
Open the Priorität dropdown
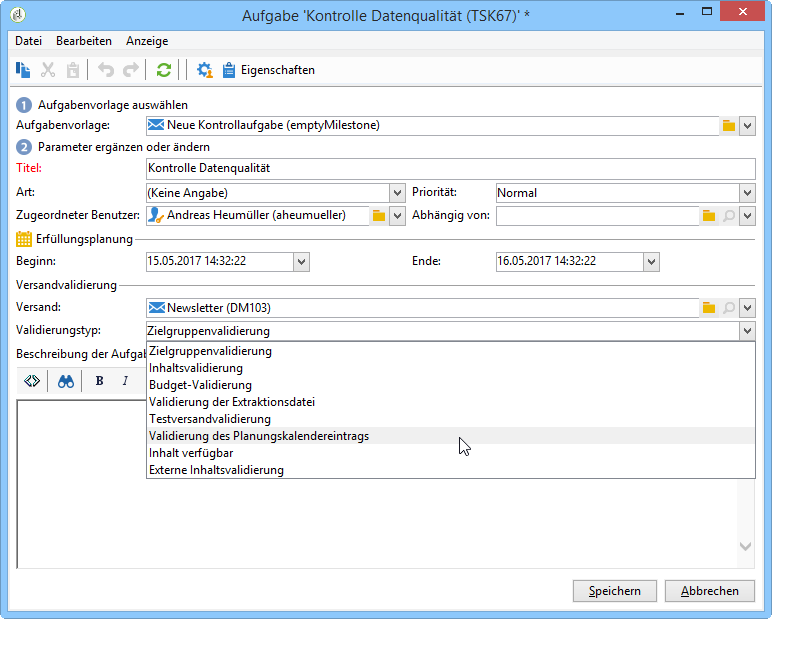pos(748,193)
